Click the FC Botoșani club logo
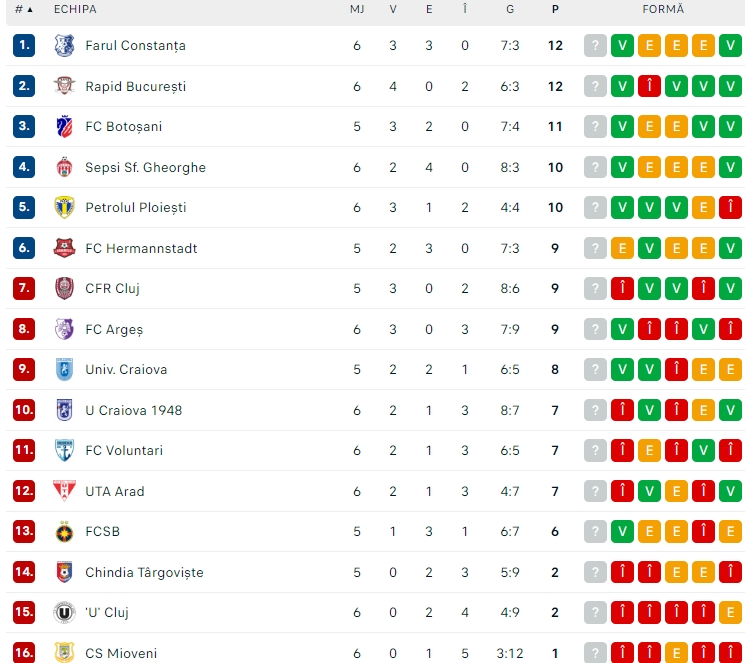745x663 pixels. [x=65, y=126]
